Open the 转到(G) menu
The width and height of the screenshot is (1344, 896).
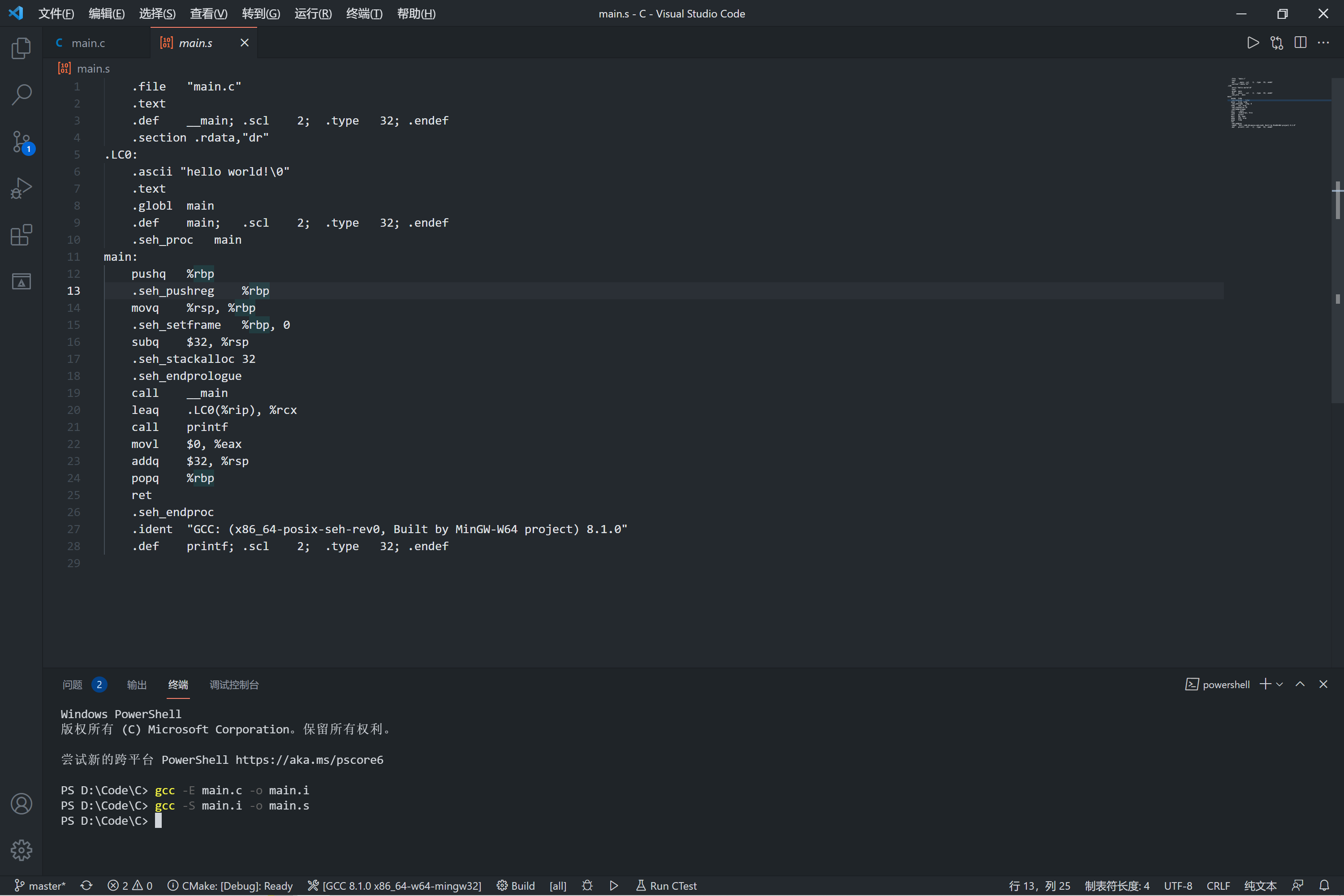(x=261, y=14)
